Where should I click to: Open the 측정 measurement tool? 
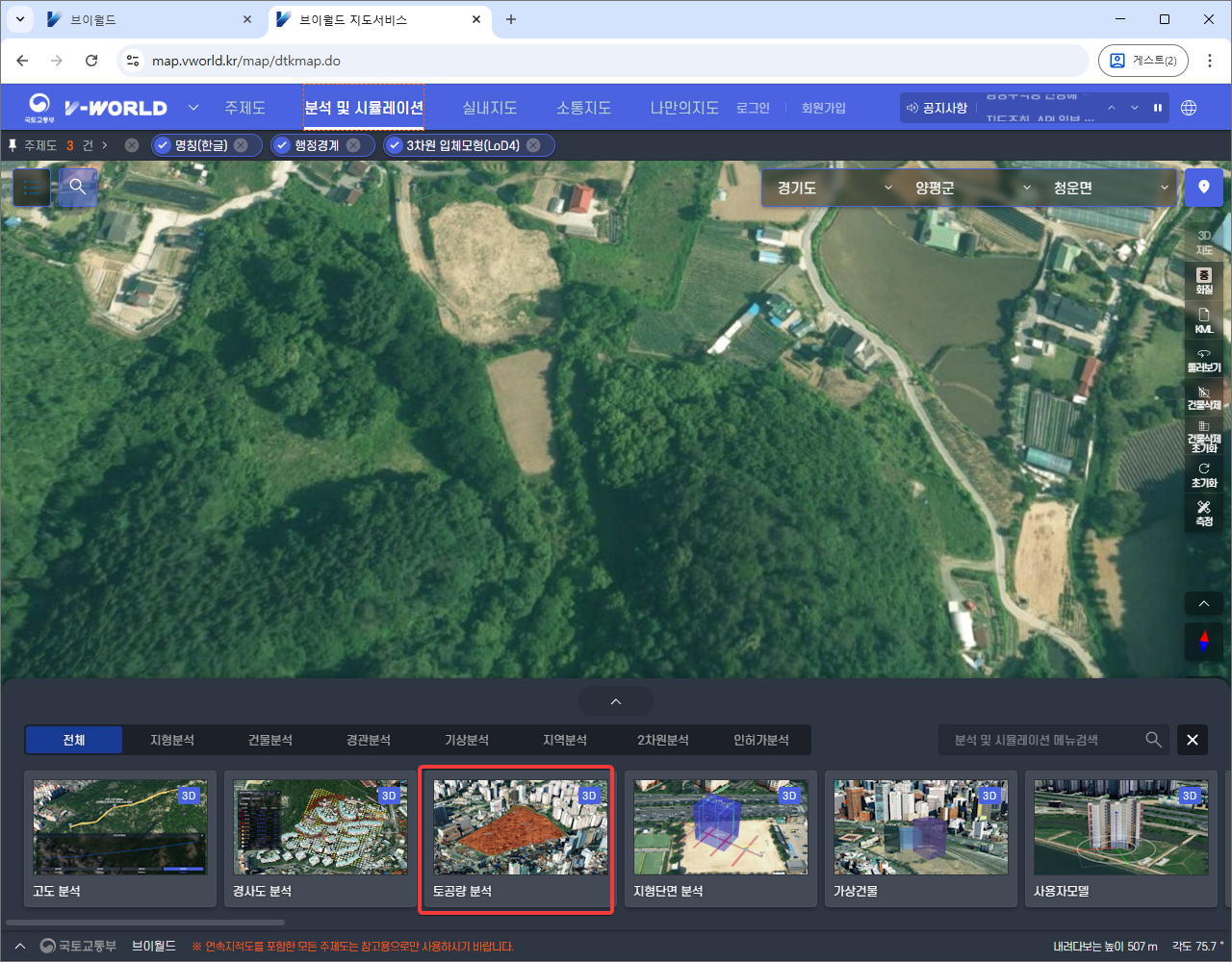coord(1203,513)
